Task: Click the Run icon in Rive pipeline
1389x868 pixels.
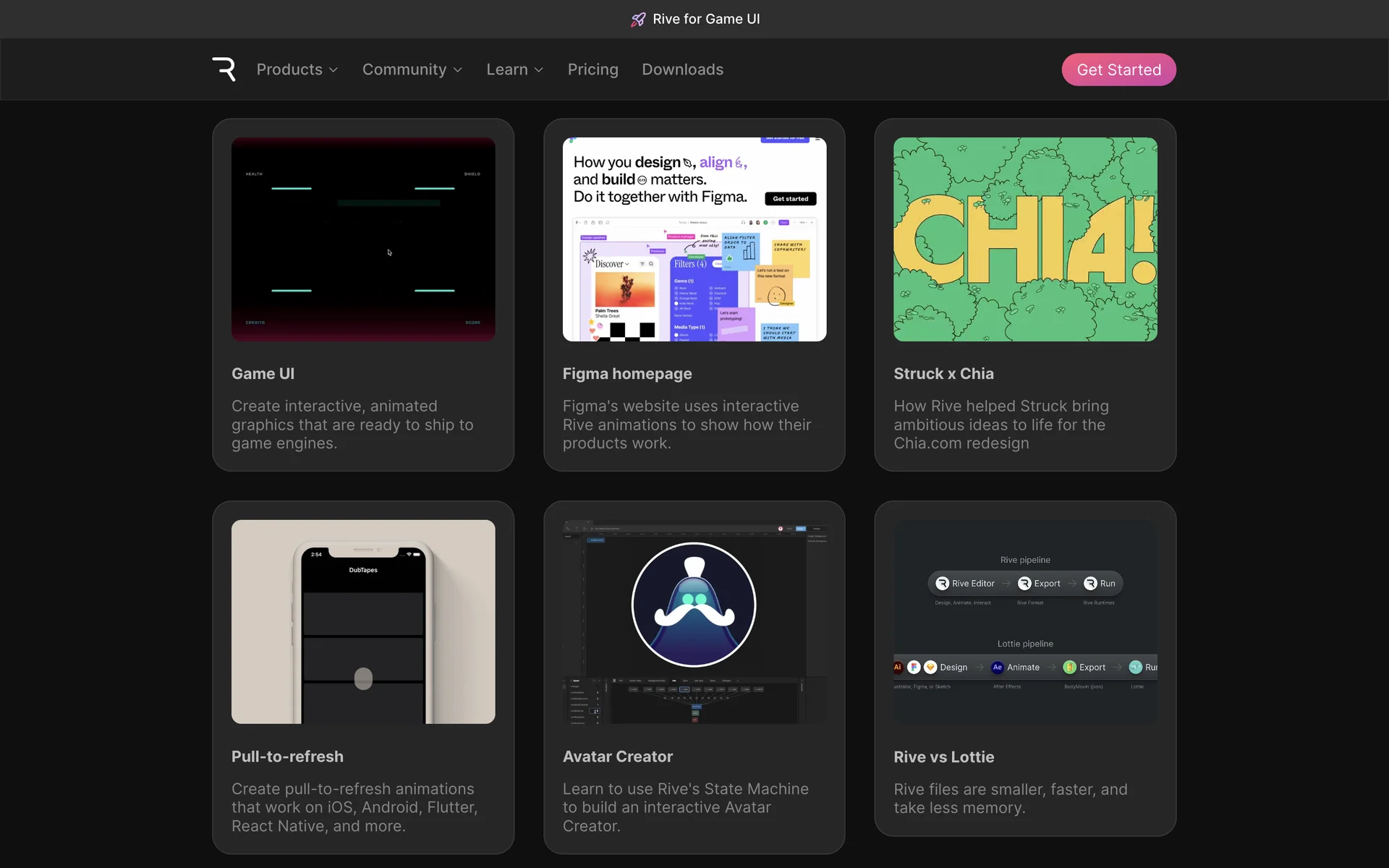Action: pos(1090,584)
